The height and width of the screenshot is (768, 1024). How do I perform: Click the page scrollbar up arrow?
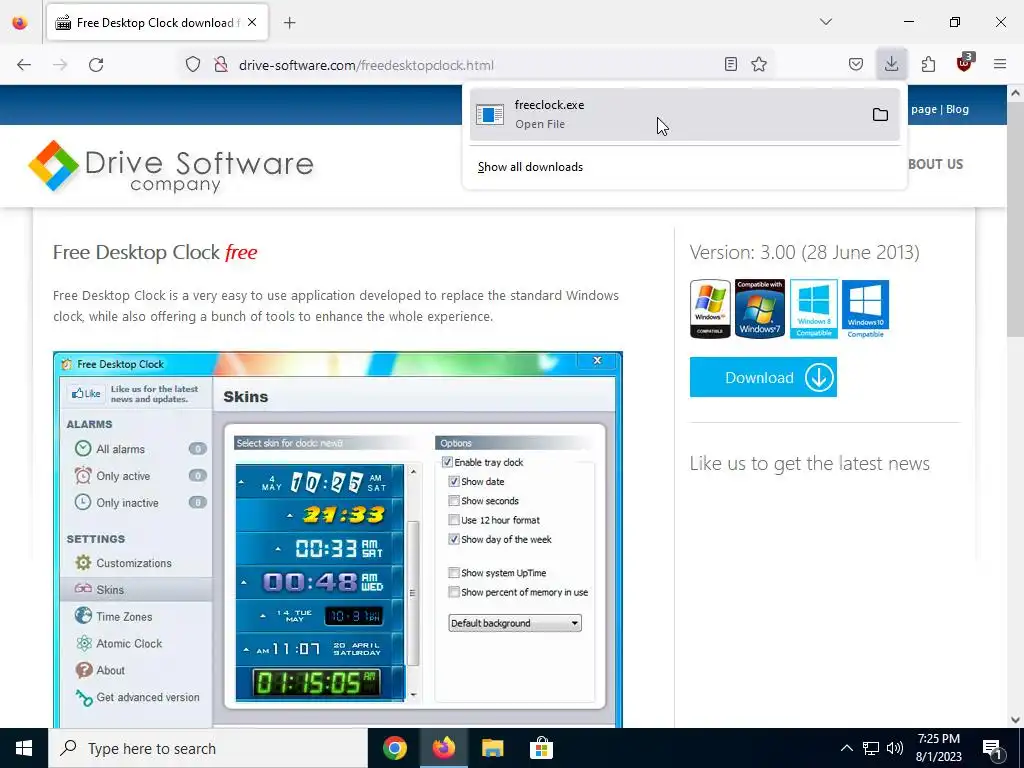click(1016, 93)
